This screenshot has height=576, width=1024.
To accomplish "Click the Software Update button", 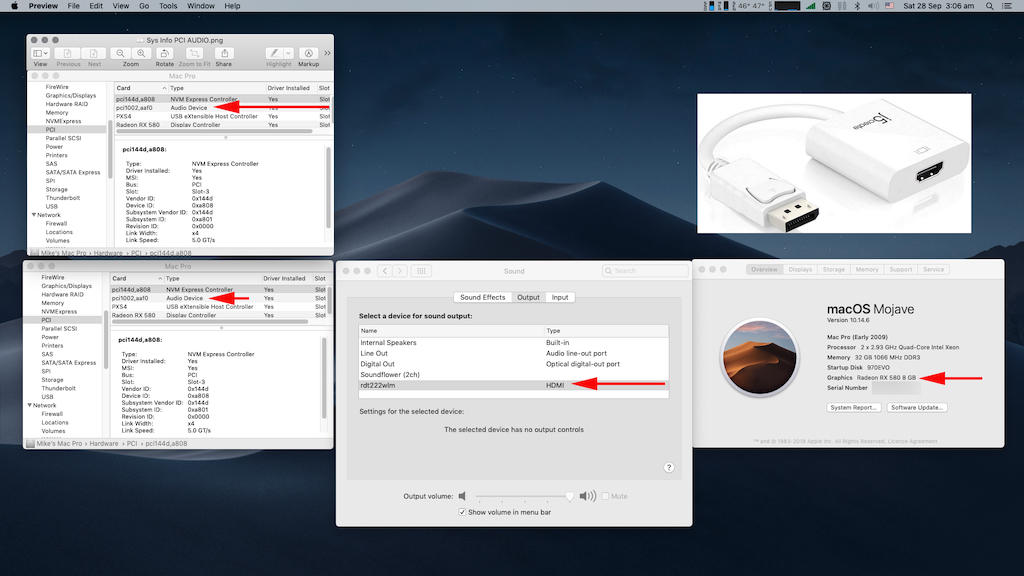I will coord(917,408).
